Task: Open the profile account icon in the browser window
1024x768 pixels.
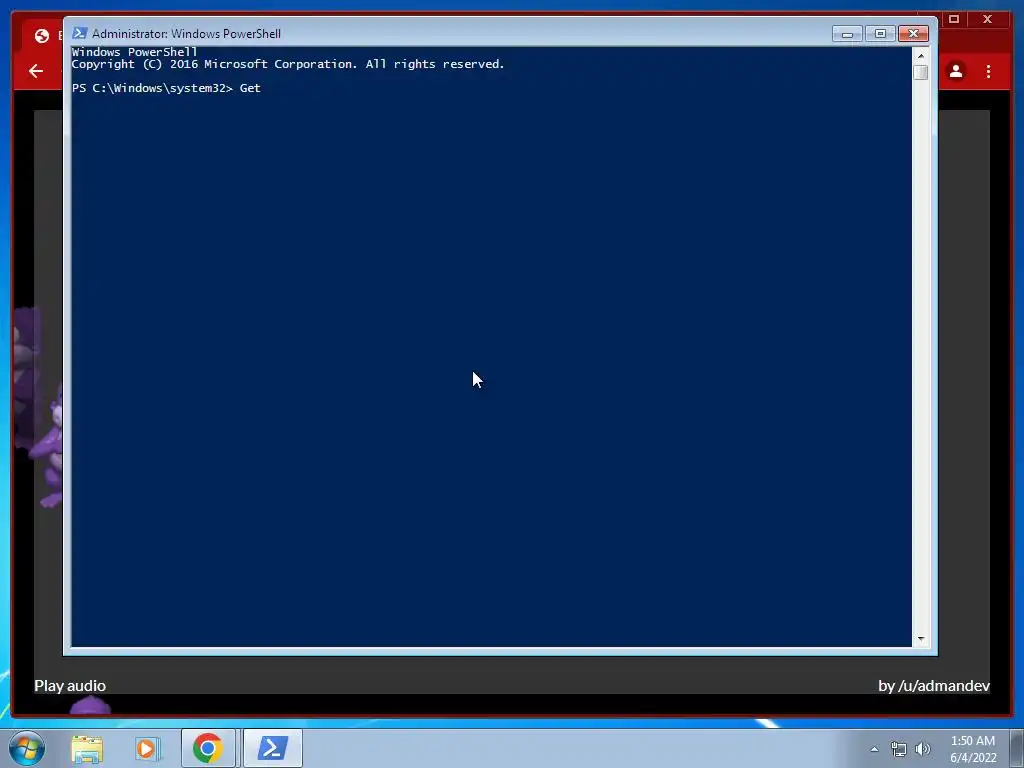Action: pyautogui.click(x=956, y=71)
